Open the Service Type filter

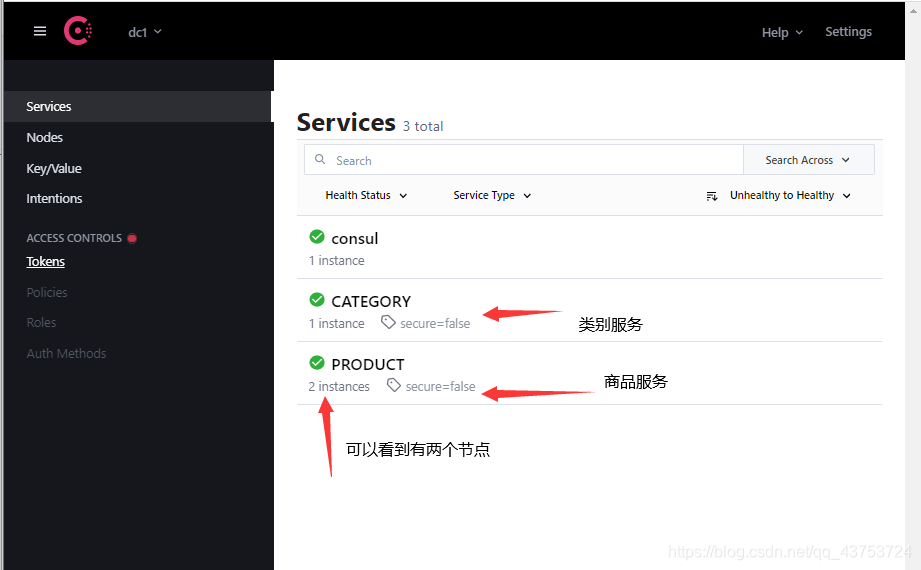point(492,195)
